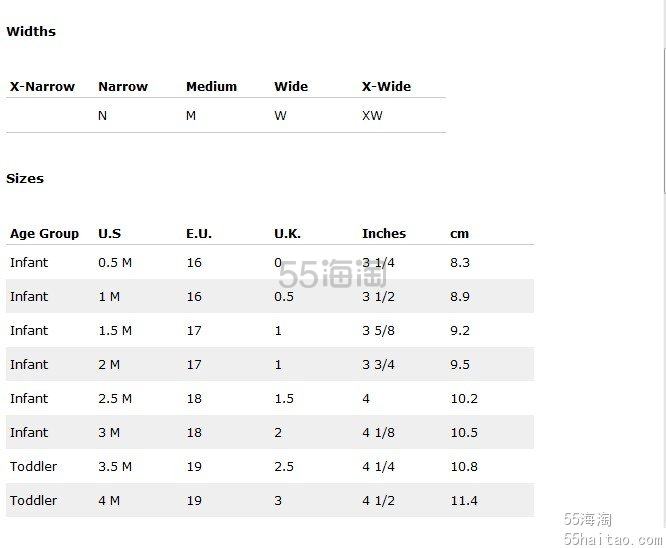Select the X-Narrow column header

[x=42, y=87]
